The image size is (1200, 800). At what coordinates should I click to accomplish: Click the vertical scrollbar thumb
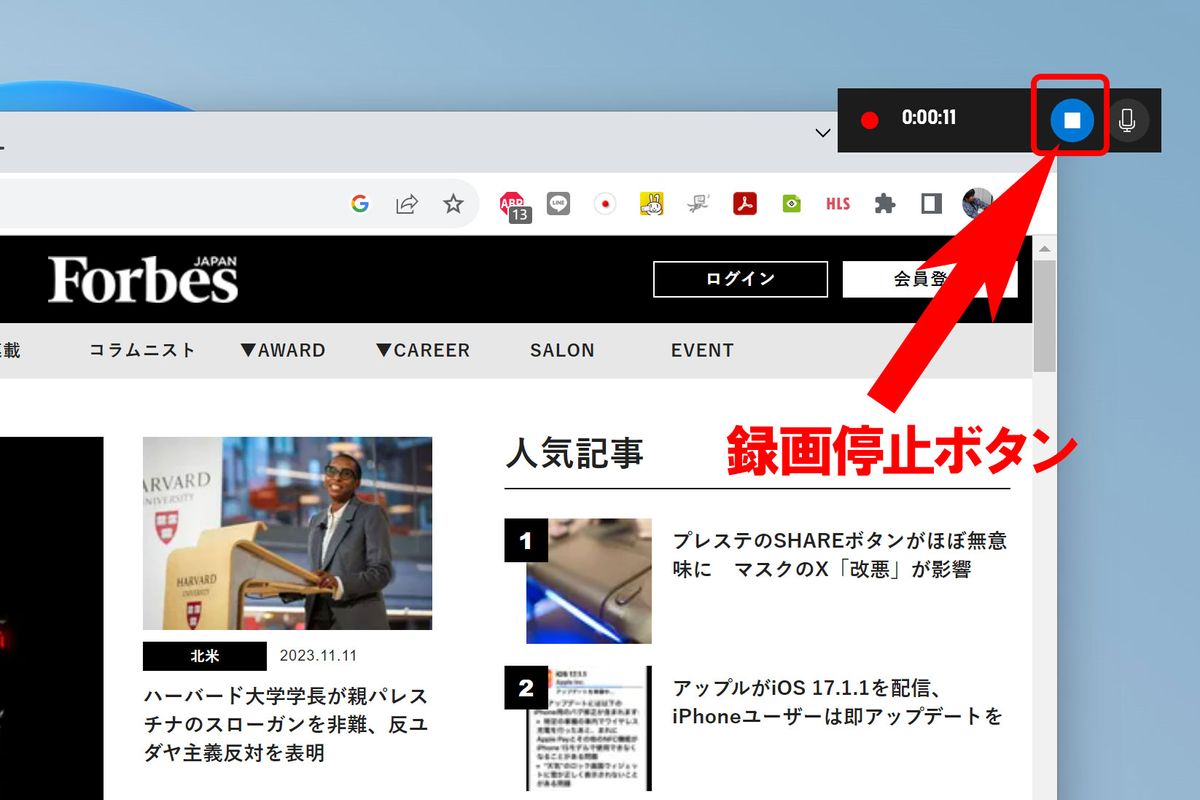(x=1045, y=316)
